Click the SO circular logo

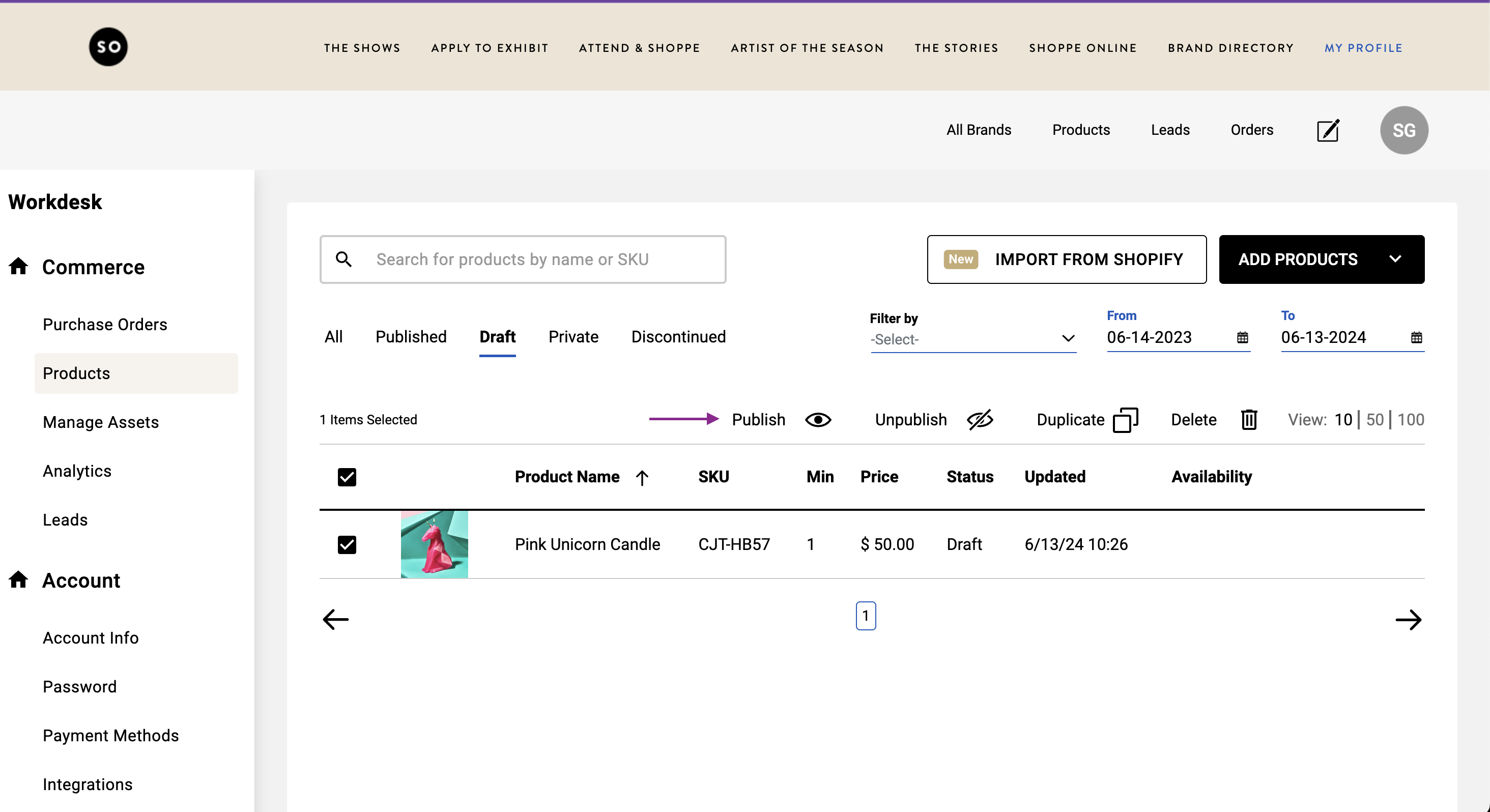(x=108, y=47)
